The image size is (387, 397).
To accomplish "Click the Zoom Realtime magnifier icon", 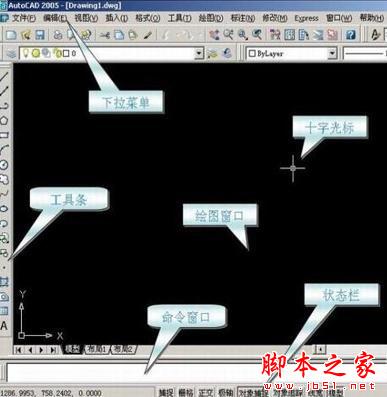I will point(228,35).
